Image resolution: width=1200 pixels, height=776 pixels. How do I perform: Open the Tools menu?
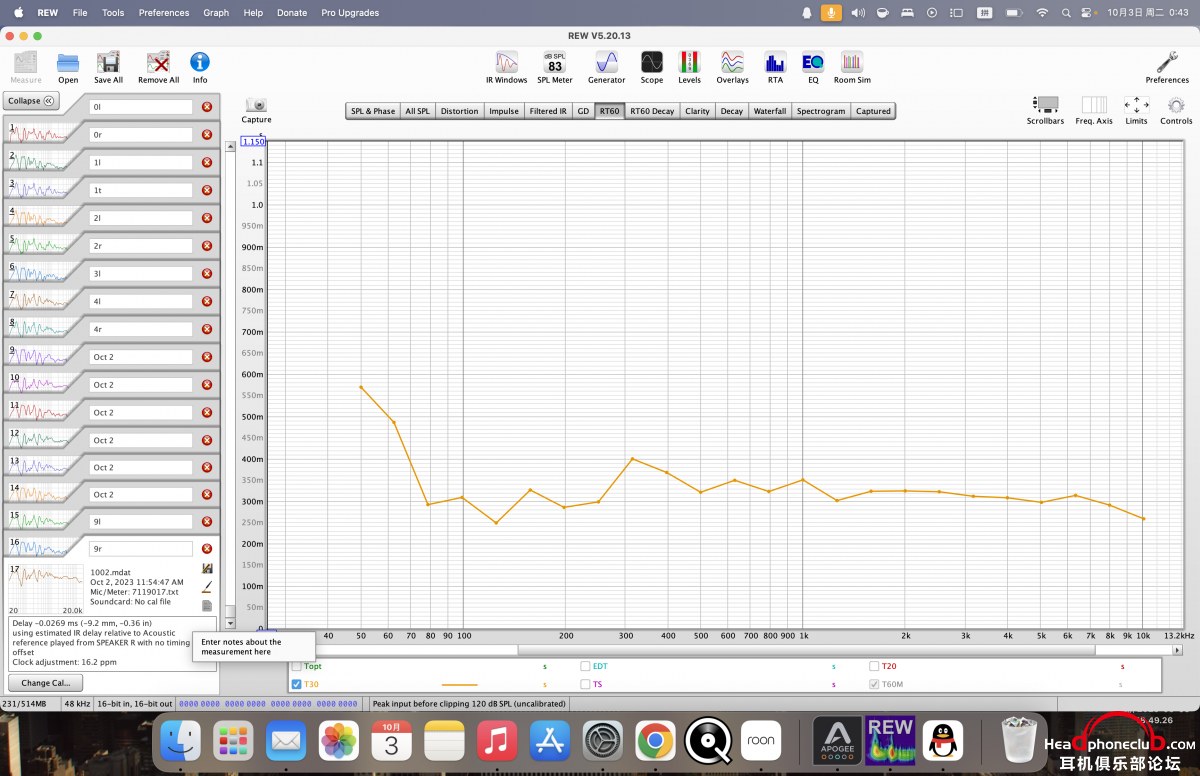coord(113,13)
